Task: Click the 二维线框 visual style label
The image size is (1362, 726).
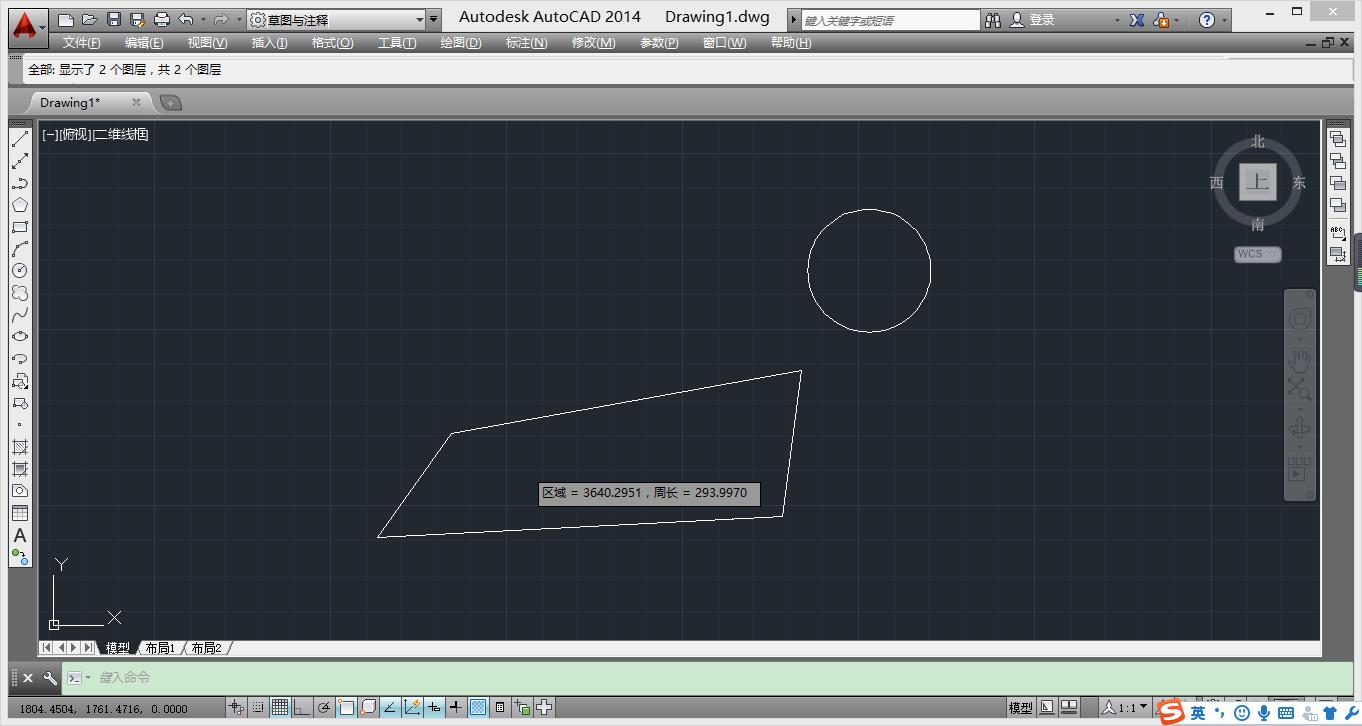Action: coord(120,134)
